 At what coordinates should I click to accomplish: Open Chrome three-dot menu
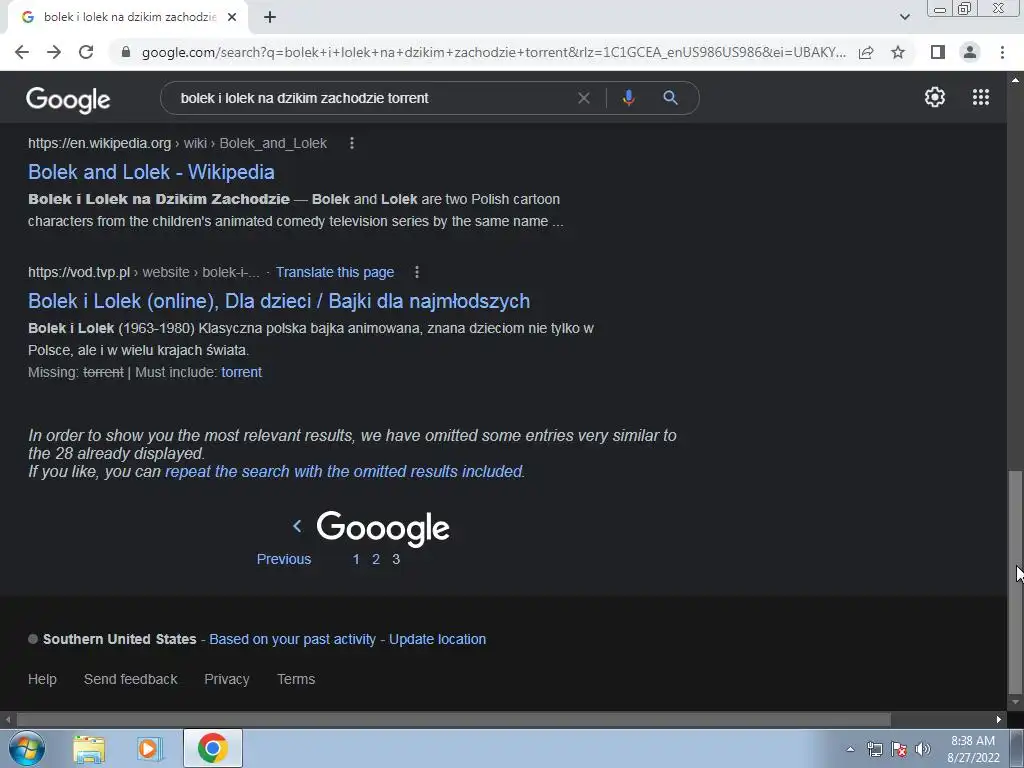tap(1002, 52)
